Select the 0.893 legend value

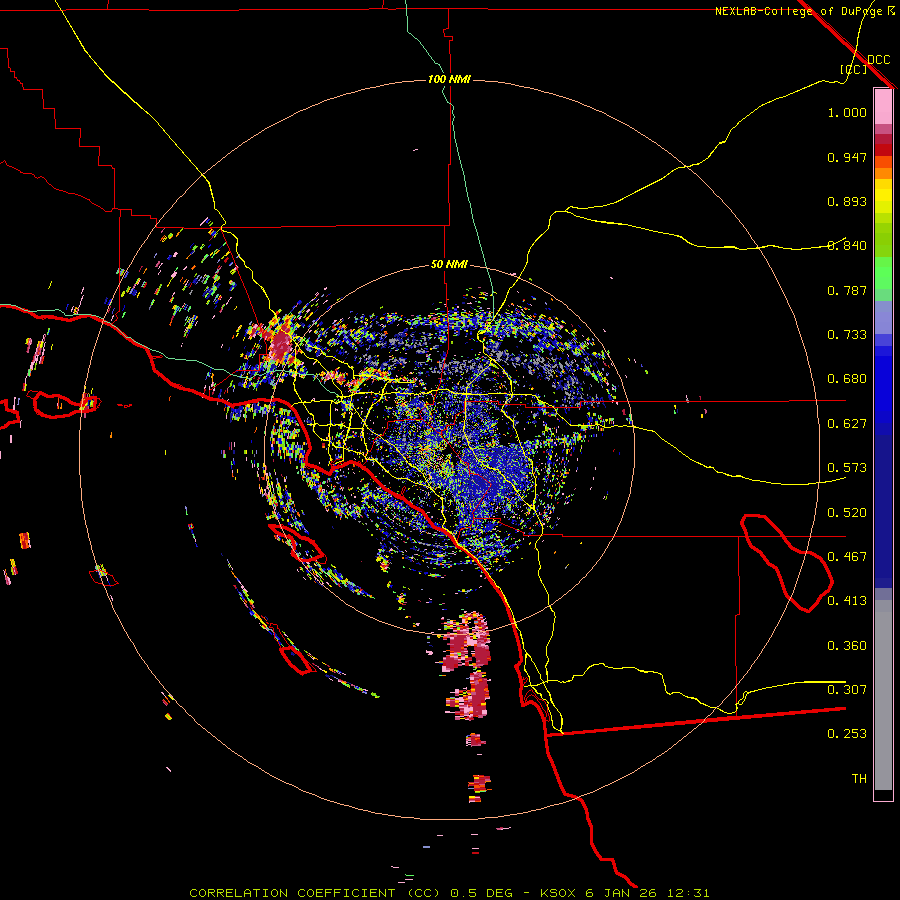point(847,201)
